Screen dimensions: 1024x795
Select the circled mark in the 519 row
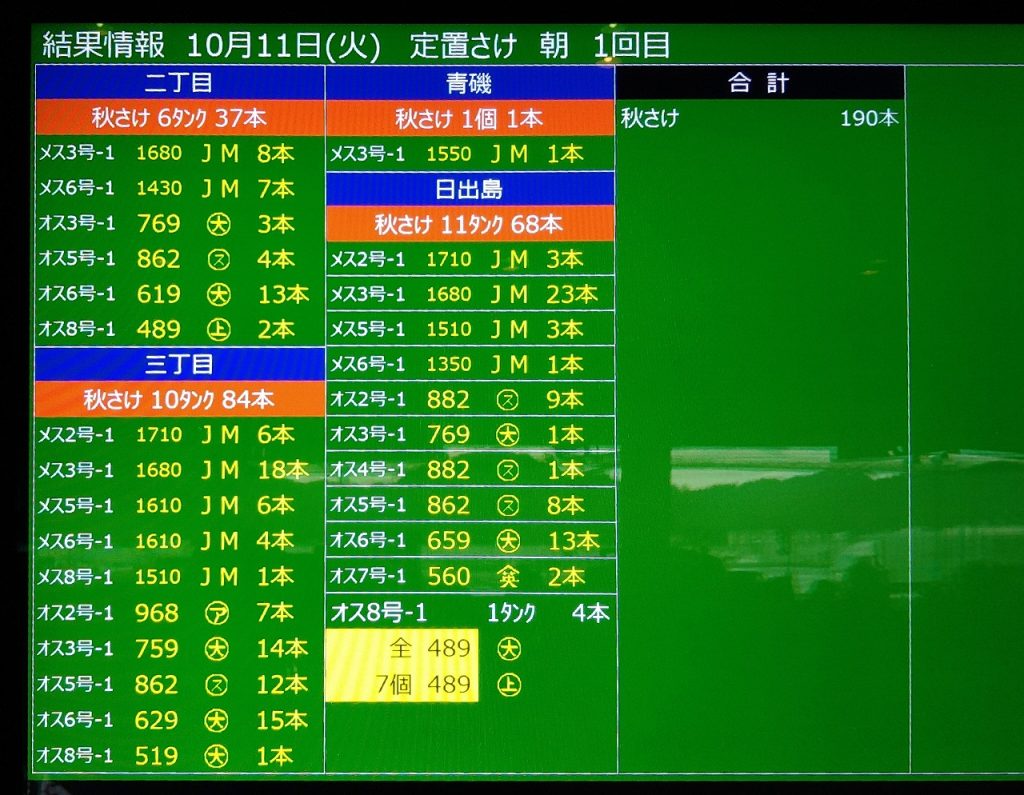[x=218, y=756]
